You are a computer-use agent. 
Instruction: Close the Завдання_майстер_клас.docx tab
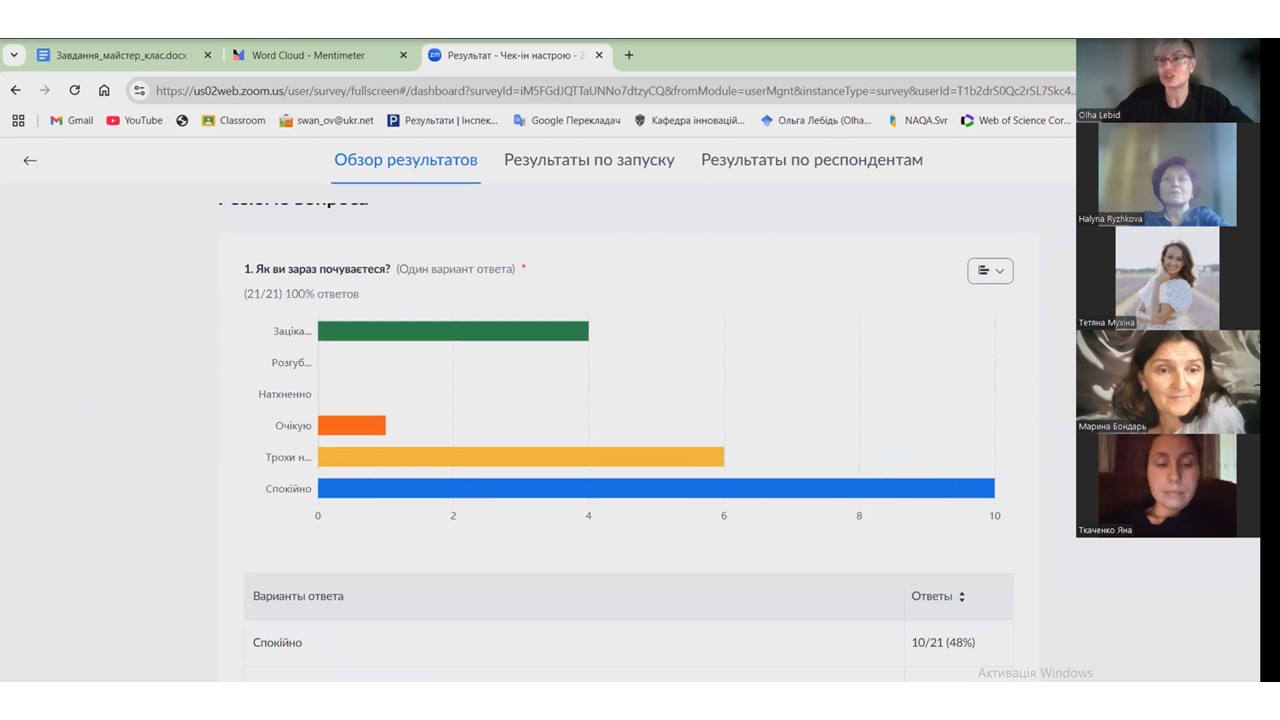(x=208, y=55)
